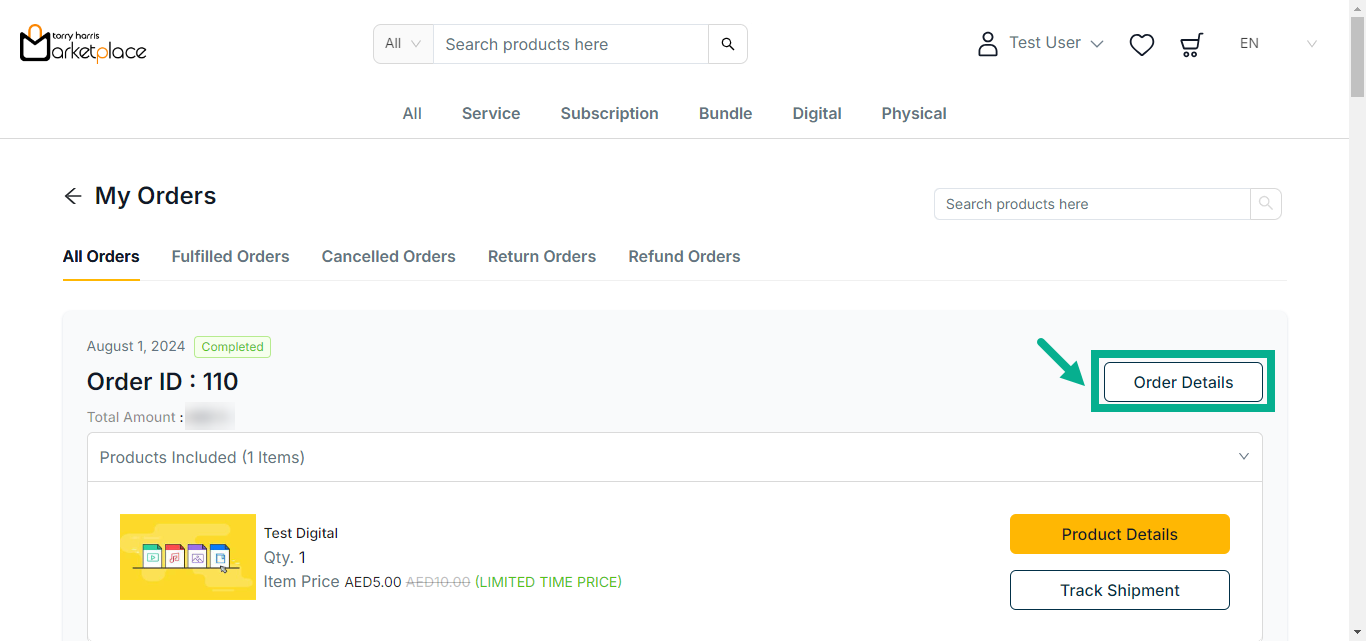Expand the Test User account menu
The width and height of the screenshot is (1366, 641).
(x=1056, y=43)
